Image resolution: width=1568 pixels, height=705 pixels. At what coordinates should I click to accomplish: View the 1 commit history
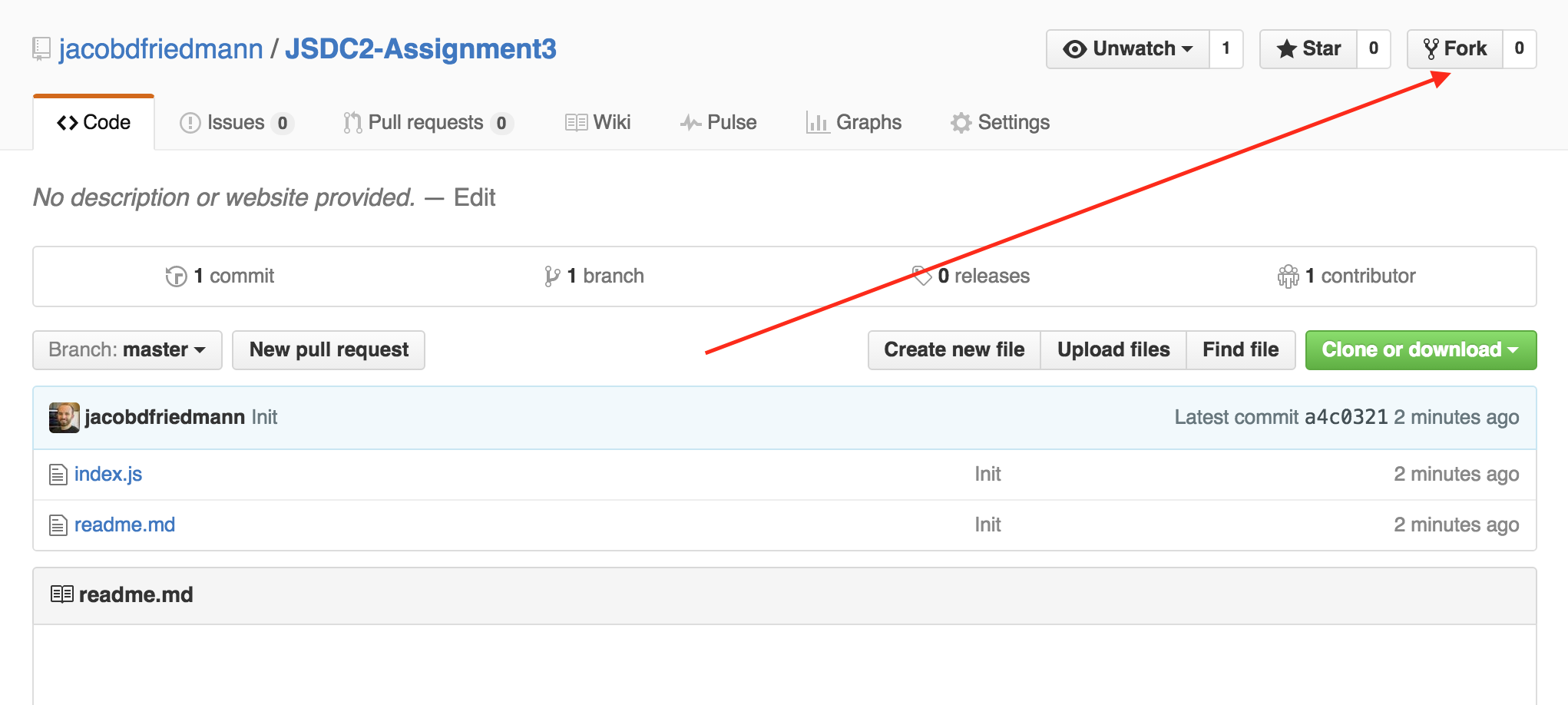(220, 276)
